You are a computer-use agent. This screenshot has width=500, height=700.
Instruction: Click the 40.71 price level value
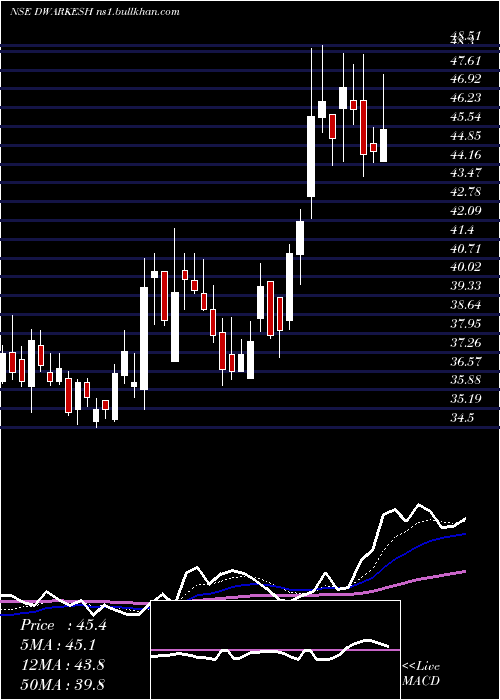click(466, 248)
